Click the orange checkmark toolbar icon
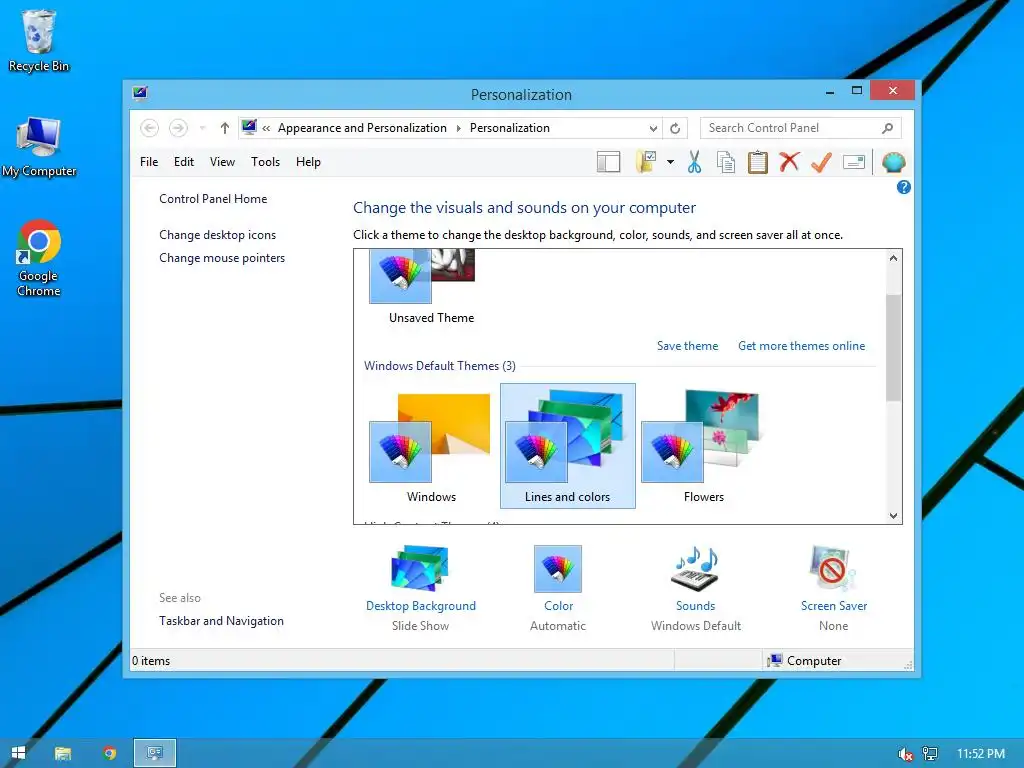The image size is (1024, 768). tap(821, 162)
